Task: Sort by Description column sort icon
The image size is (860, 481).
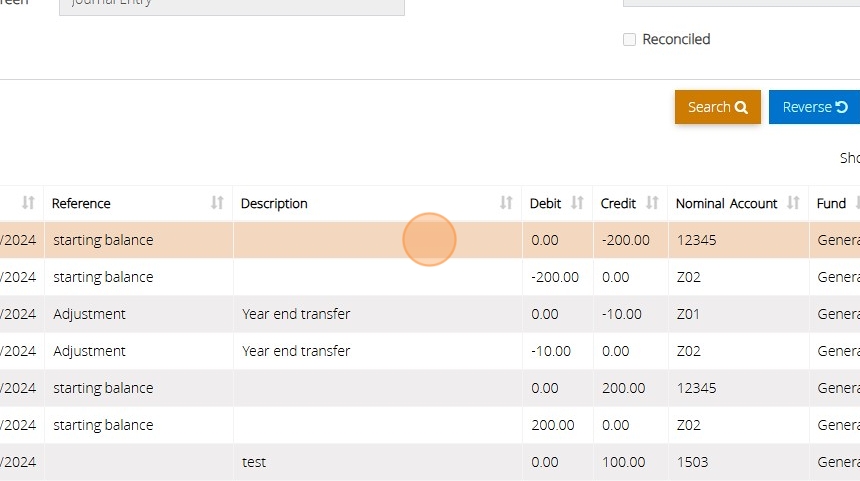Action: point(506,203)
